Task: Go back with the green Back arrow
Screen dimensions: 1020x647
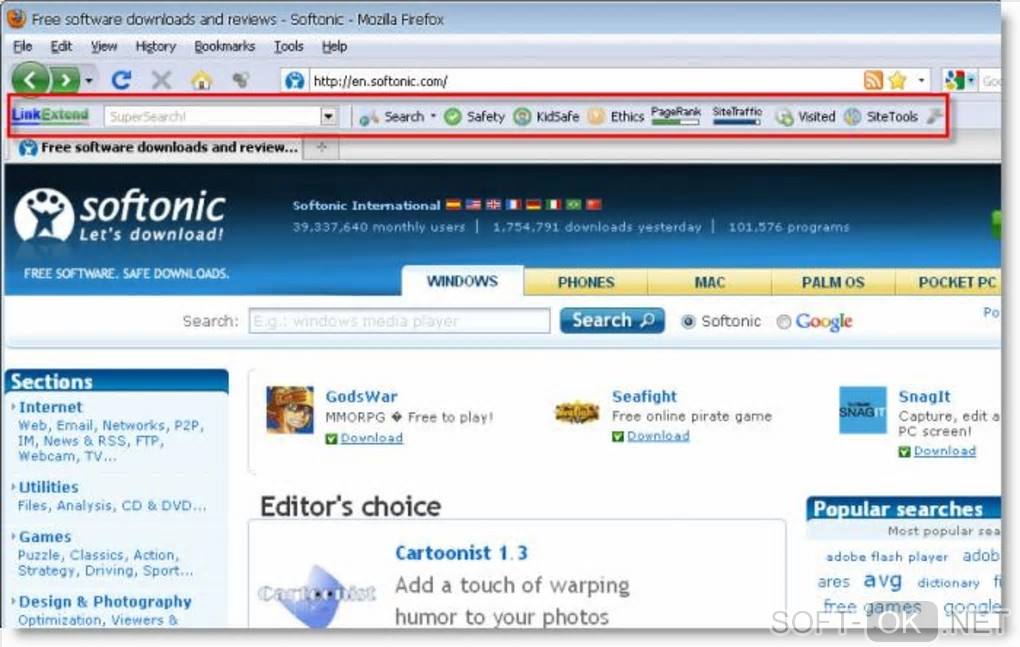Action: click(x=30, y=80)
